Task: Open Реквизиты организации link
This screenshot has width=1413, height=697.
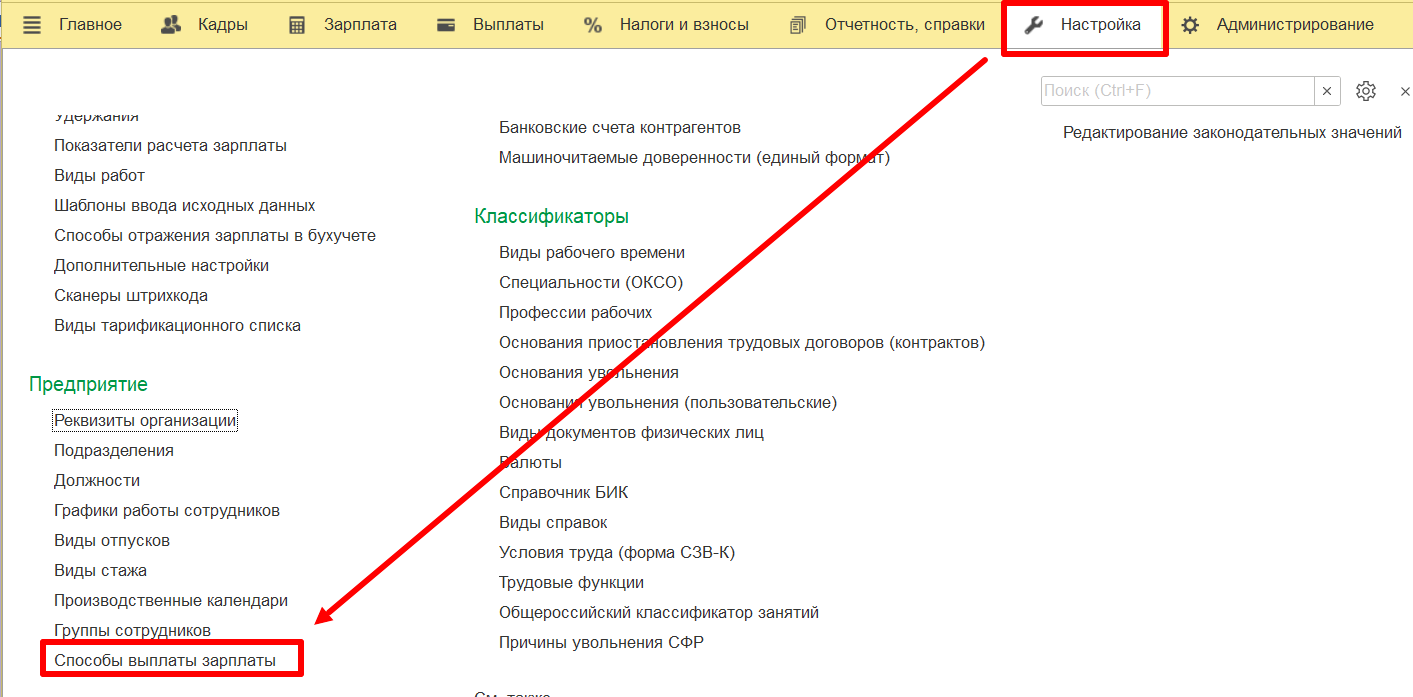Action: (145, 420)
